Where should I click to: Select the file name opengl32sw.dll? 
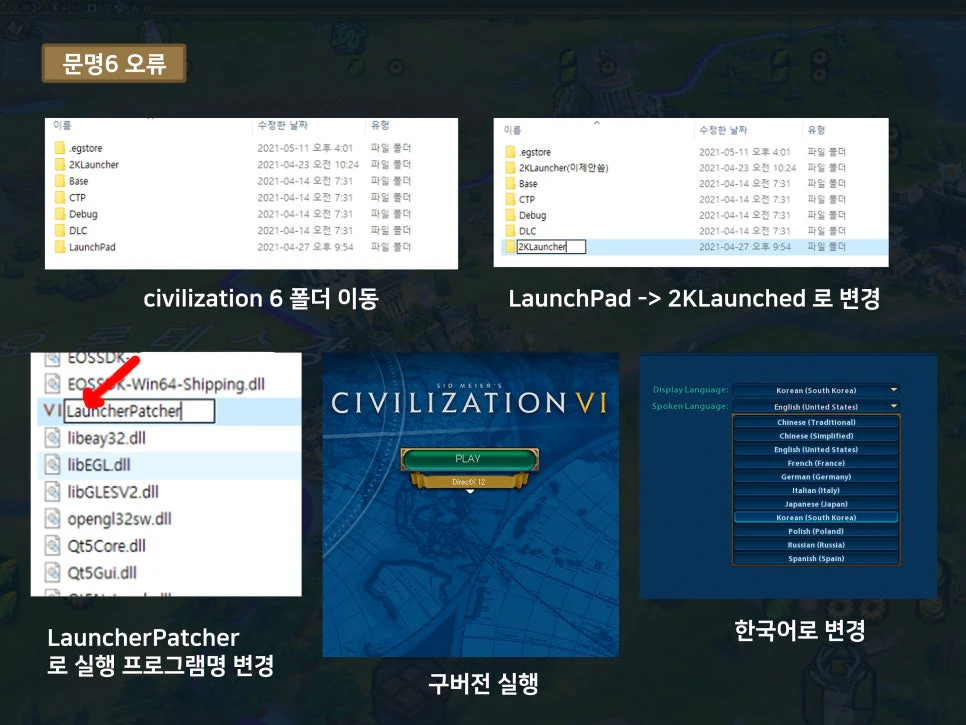(120, 519)
